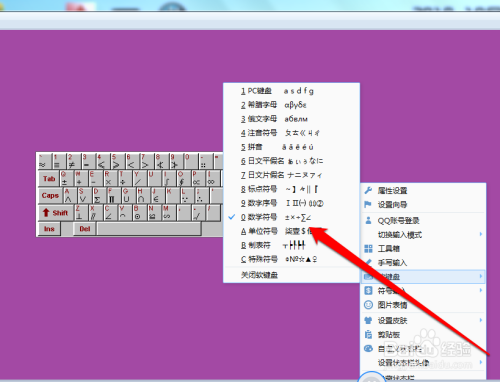Click the flag icon for 设置向导

[x=368, y=204]
